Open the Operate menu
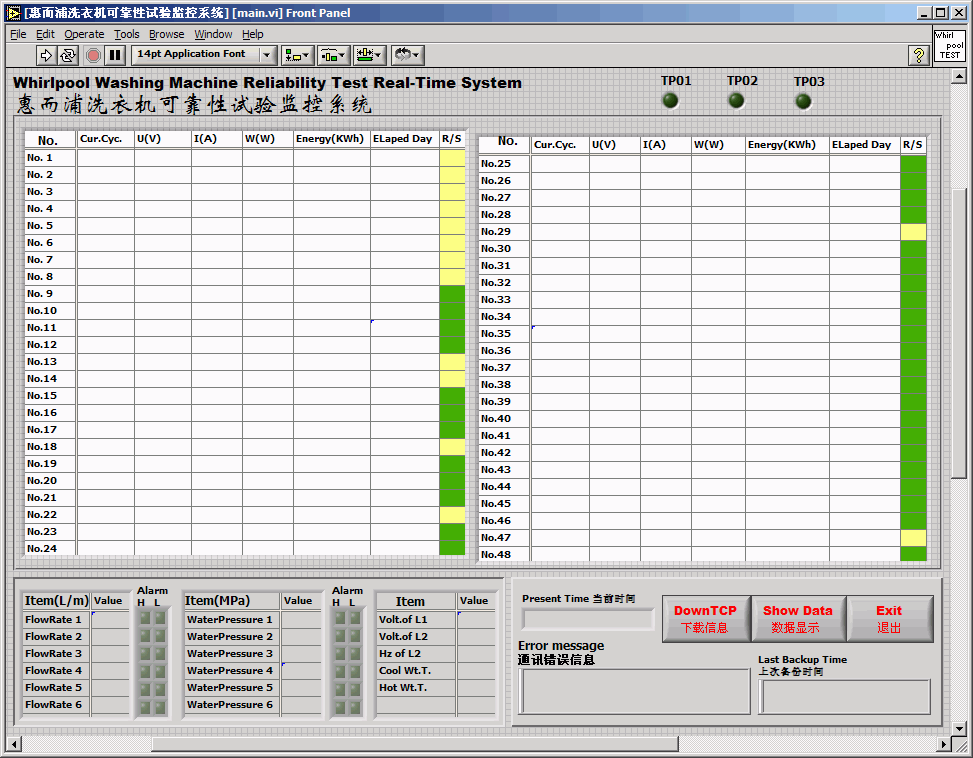This screenshot has height=758, width=973. pyautogui.click(x=84, y=34)
